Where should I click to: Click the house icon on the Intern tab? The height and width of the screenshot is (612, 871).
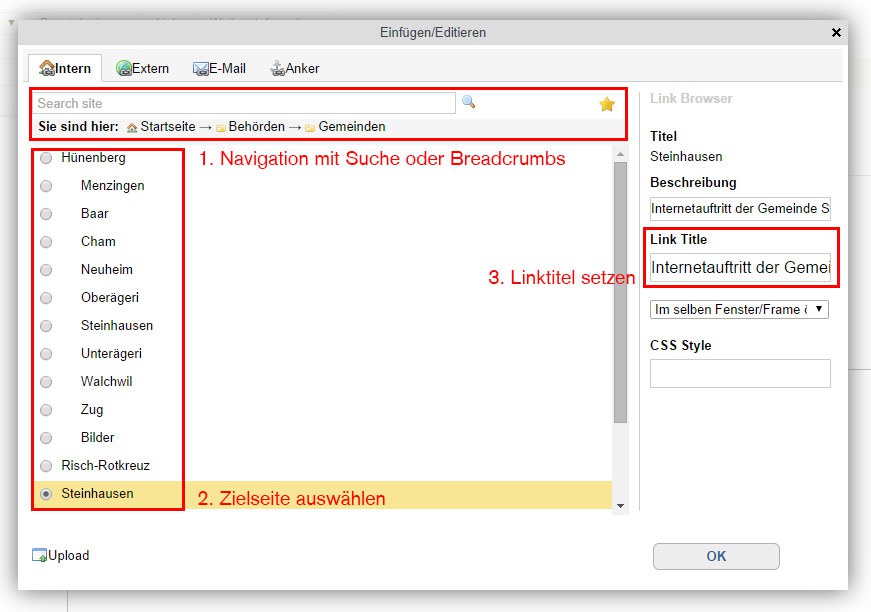(49, 68)
